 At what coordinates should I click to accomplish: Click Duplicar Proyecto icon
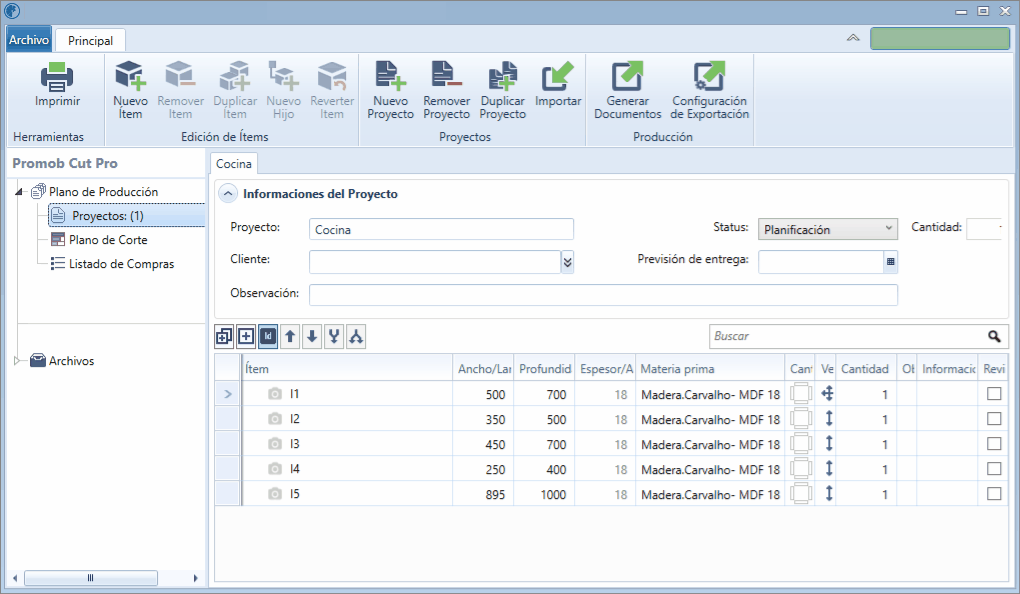[503, 75]
